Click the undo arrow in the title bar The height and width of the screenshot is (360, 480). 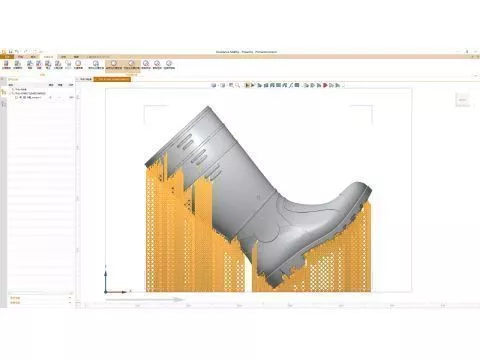17,52
